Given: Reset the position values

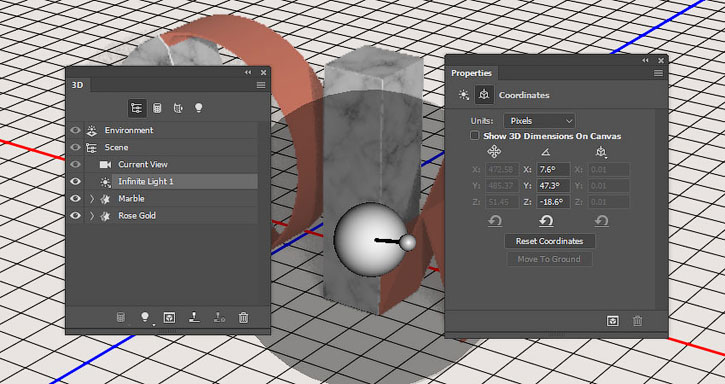Looking at the screenshot, I should tap(495, 222).
